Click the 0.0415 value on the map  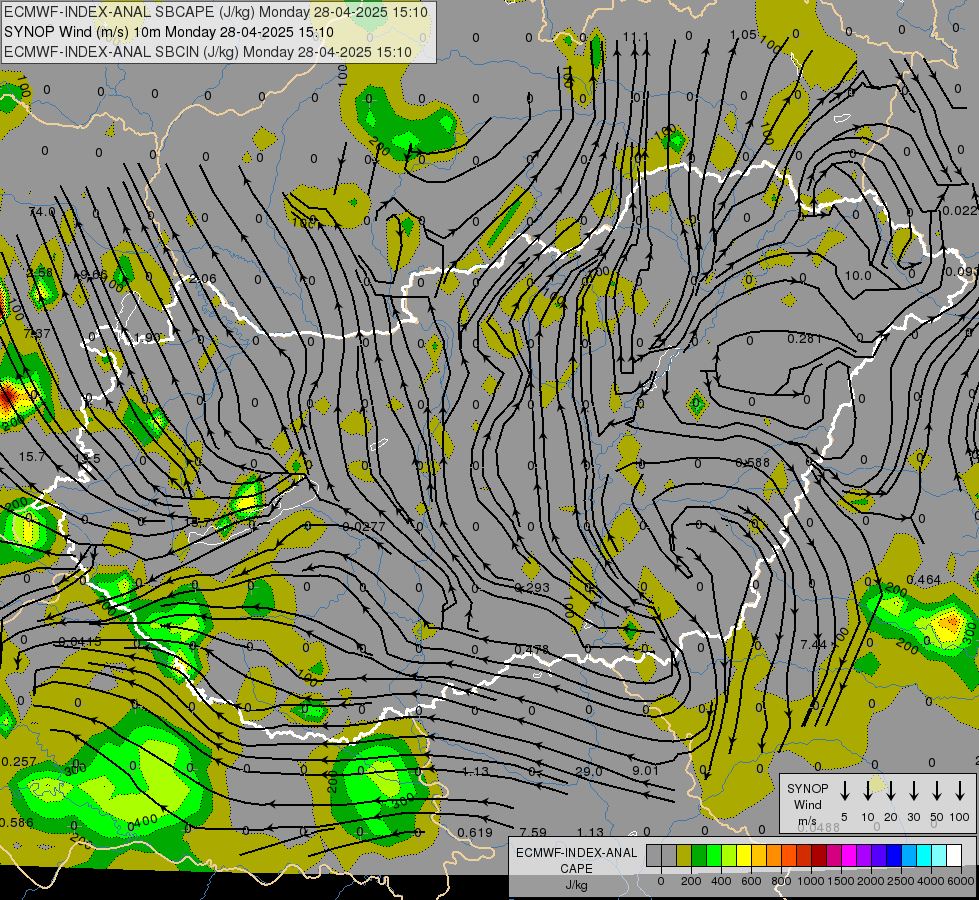coord(80,641)
